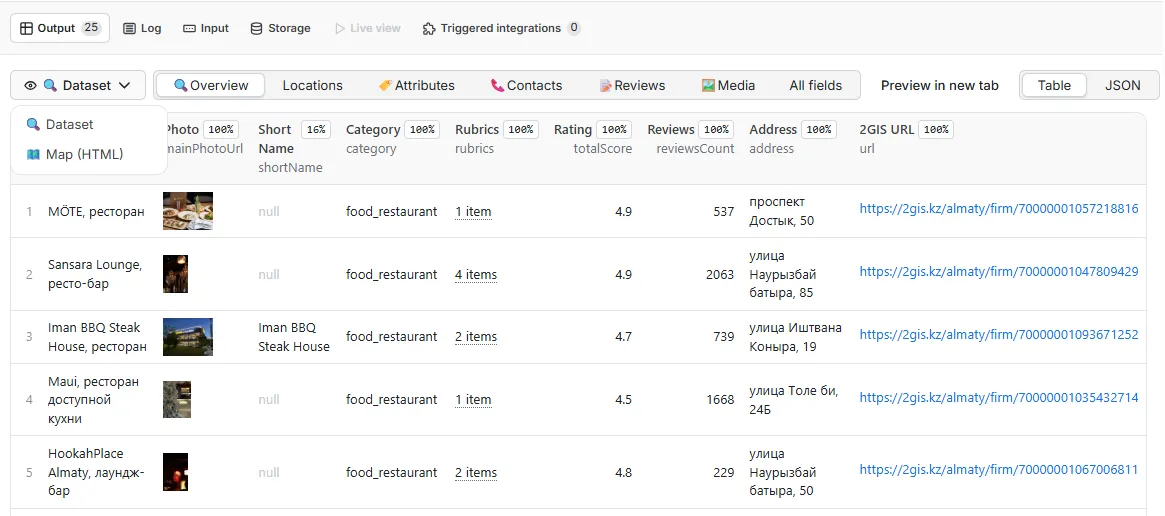This screenshot has height=516, width=1165.
Task: Select the Overview fields view
Action: 210,85
